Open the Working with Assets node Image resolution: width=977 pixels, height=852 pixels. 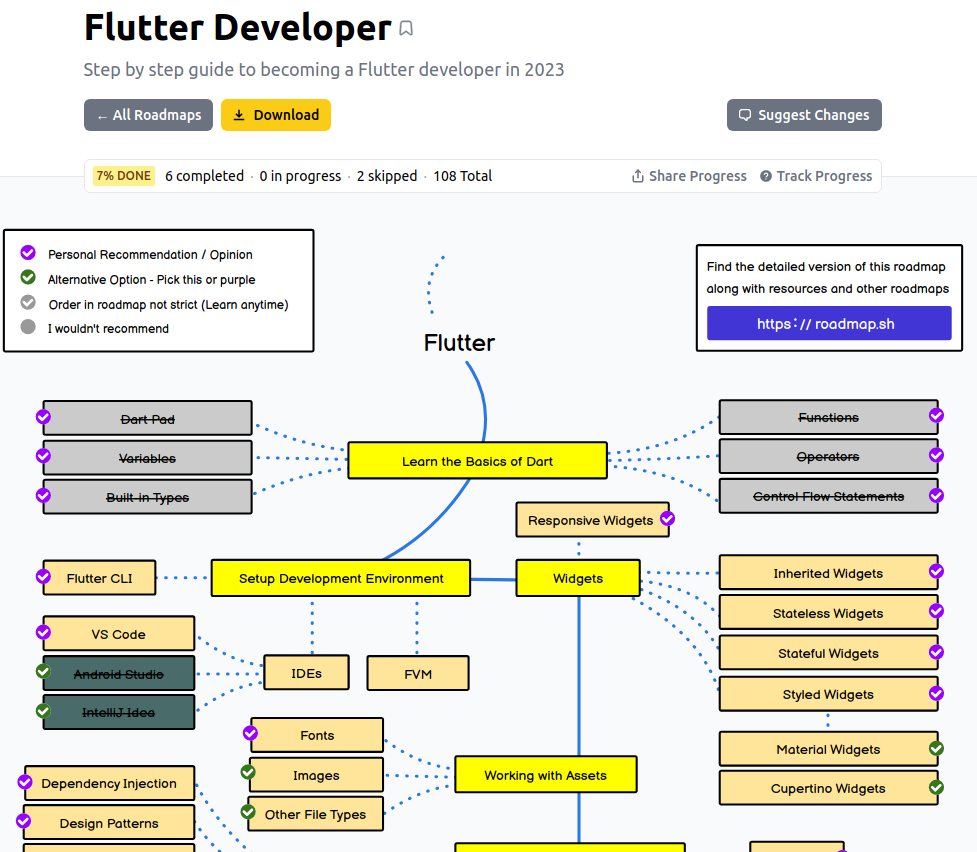(x=546, y=773)
